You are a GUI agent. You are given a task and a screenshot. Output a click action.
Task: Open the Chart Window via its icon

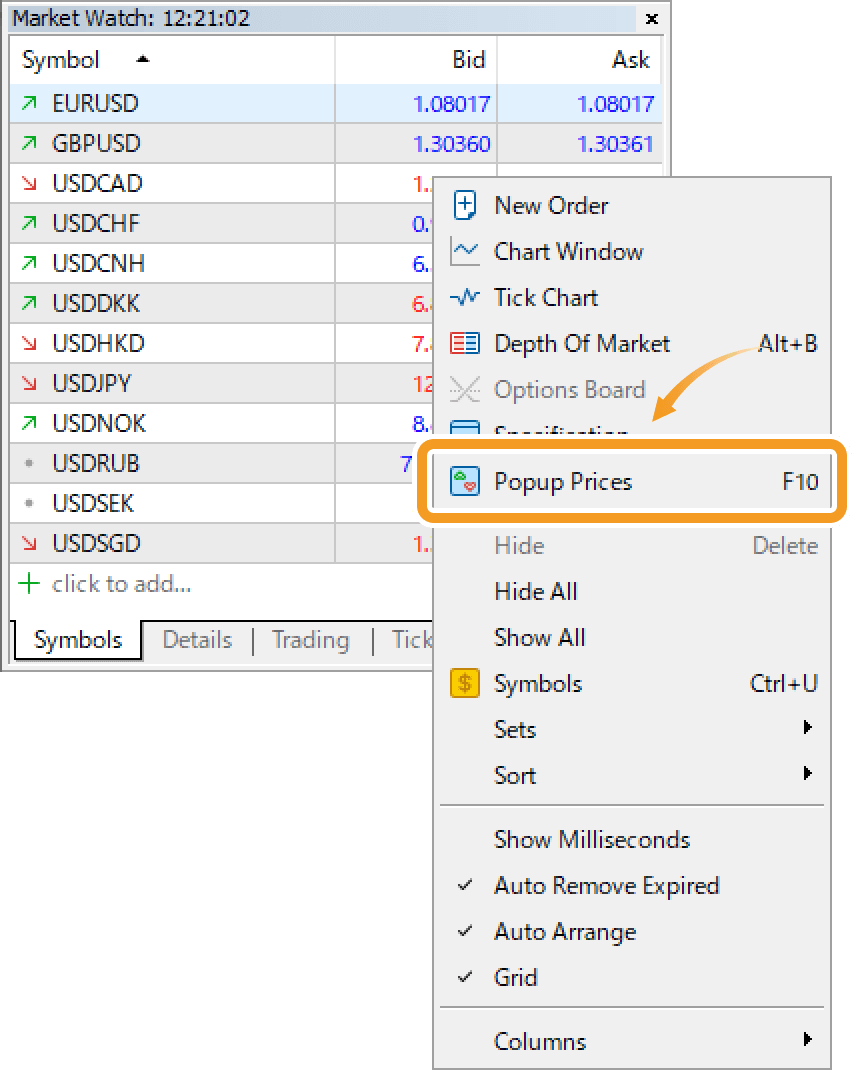click(x=465, y=251)
